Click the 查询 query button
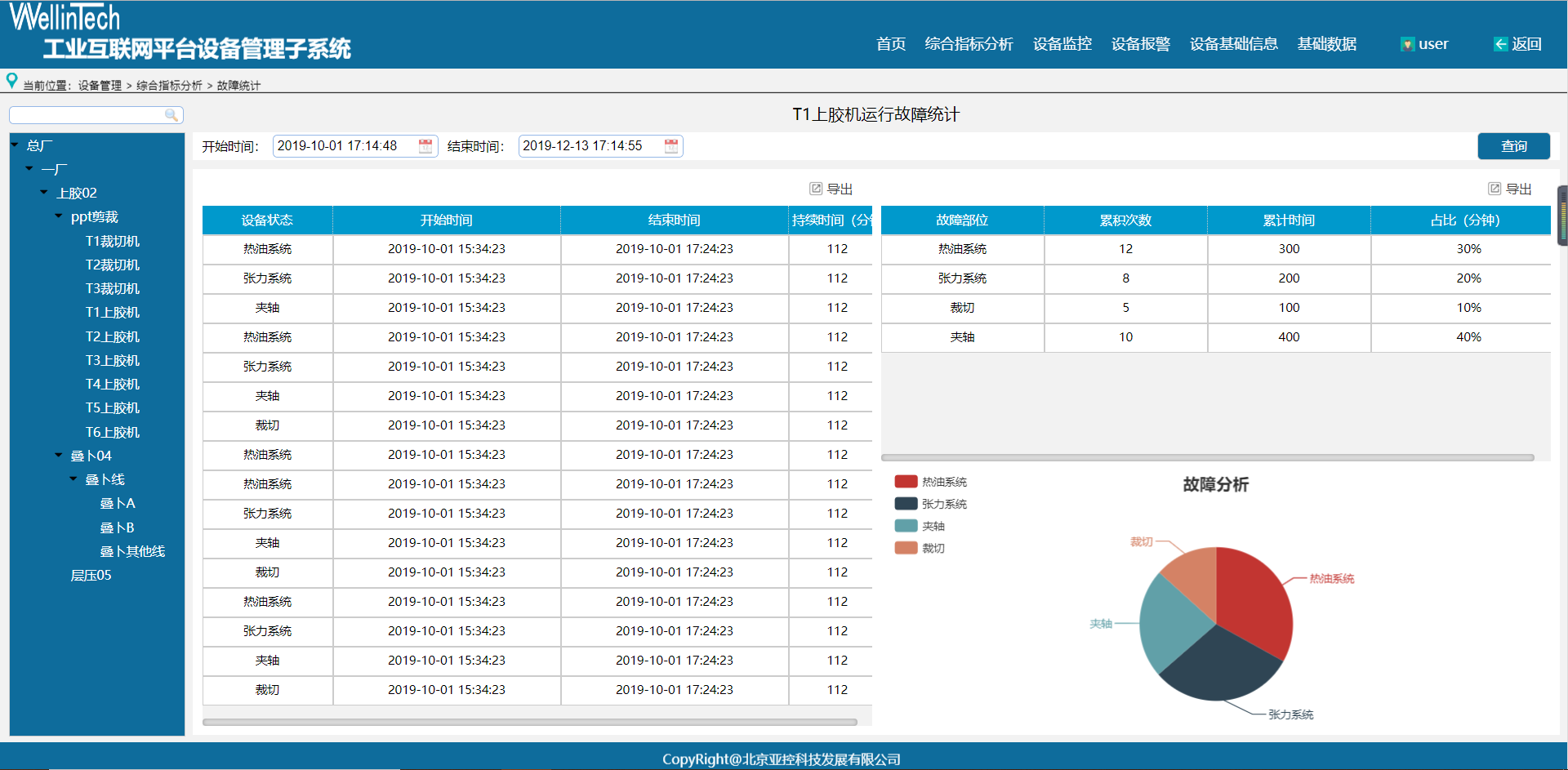The height and width of the screenshot is (770, 1568). pyautogui.click(x=1513, y=146)
